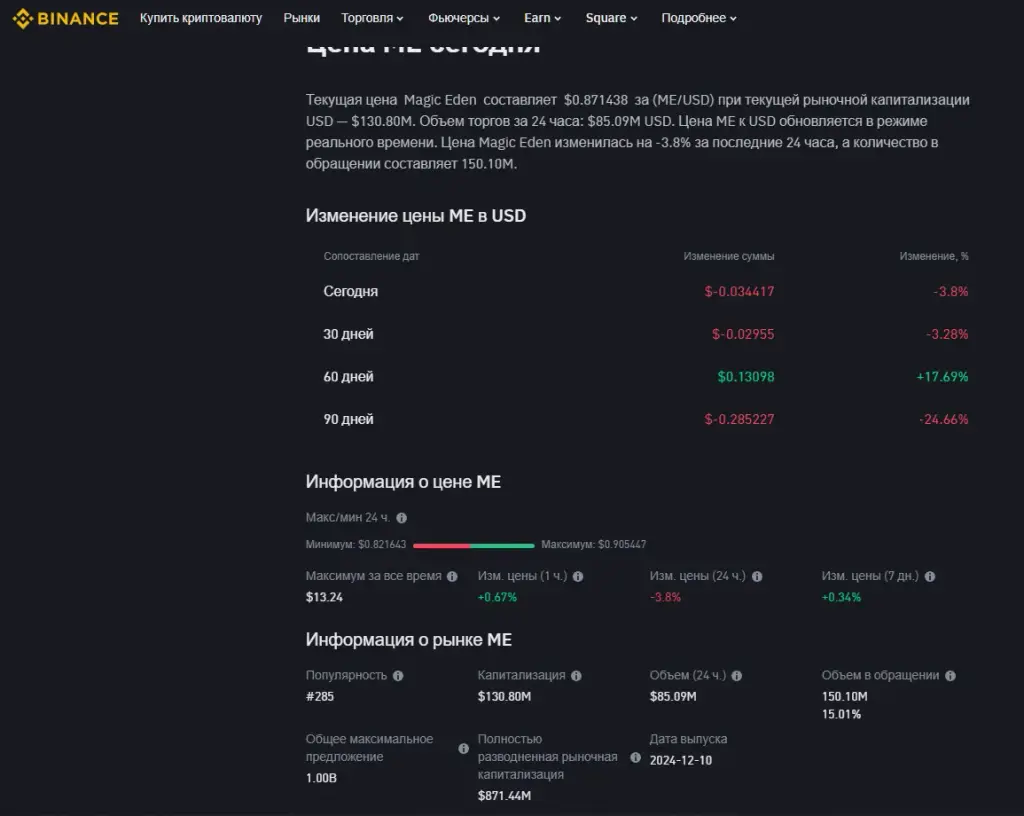The image size is (1024, 816).
Task: Expand the Подробнее dropdown menu
Action: 699,18
